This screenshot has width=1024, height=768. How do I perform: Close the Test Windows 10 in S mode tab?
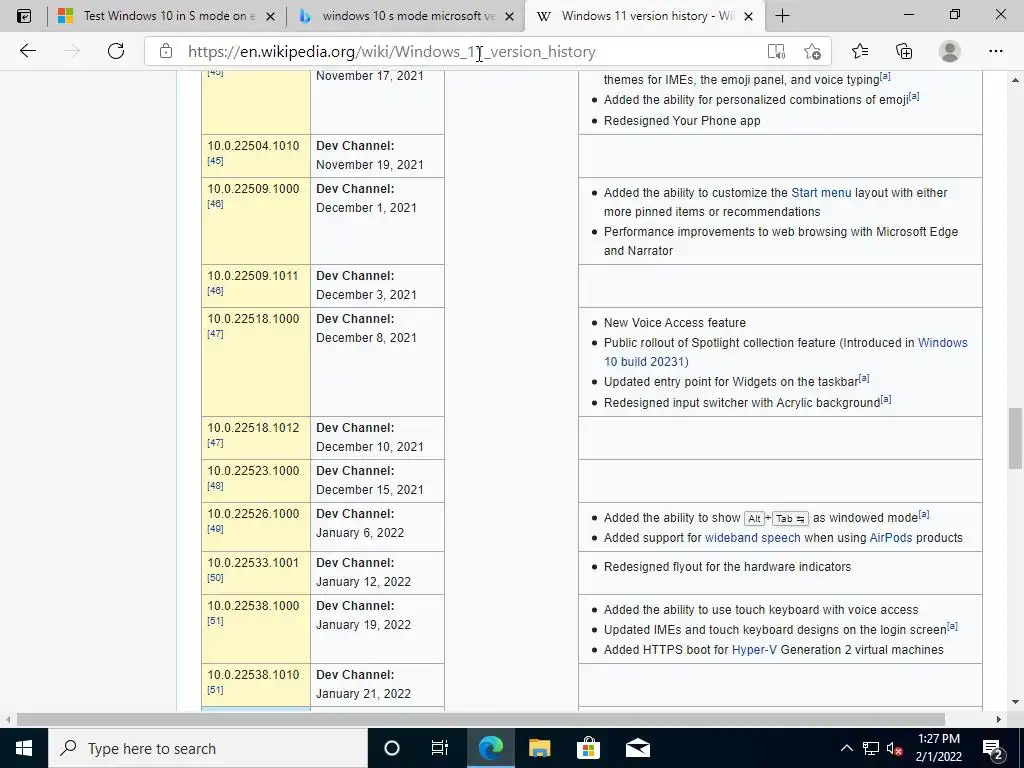pyautogui.click(x=270, y=16)
